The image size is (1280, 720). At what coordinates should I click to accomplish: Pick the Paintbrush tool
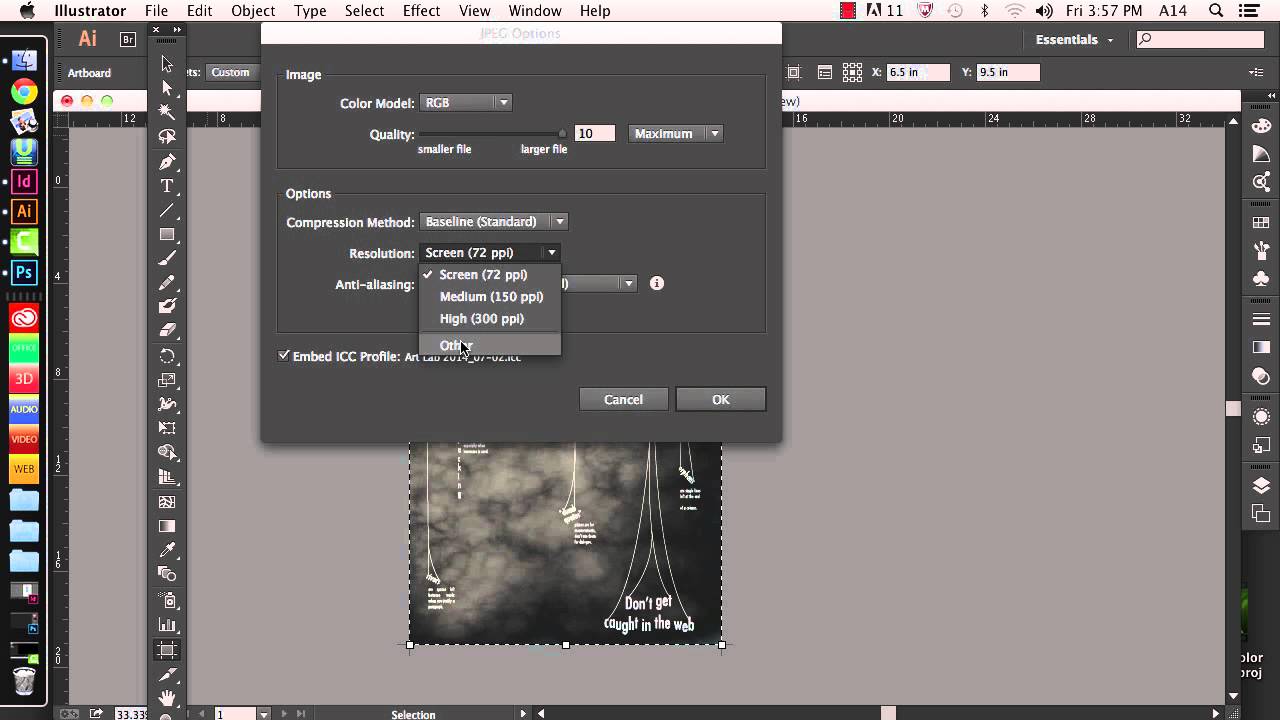click(167, 259)
